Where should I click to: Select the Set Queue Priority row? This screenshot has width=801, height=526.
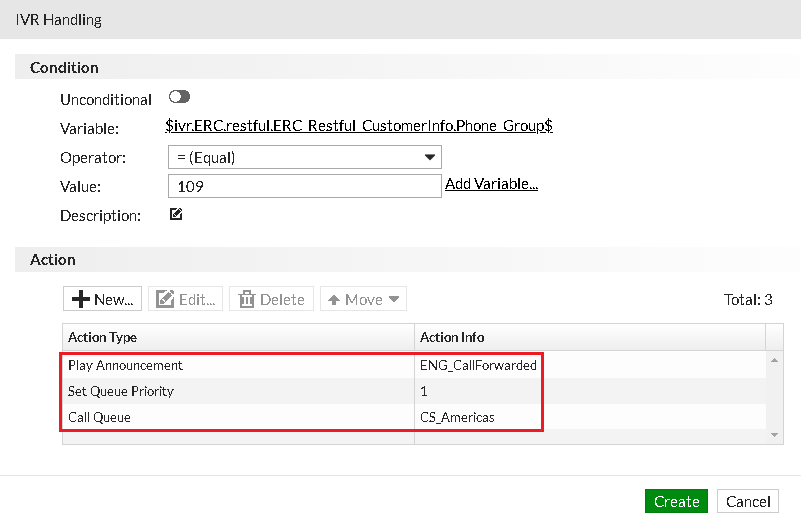pyautogui.click(x=414, y=391)
